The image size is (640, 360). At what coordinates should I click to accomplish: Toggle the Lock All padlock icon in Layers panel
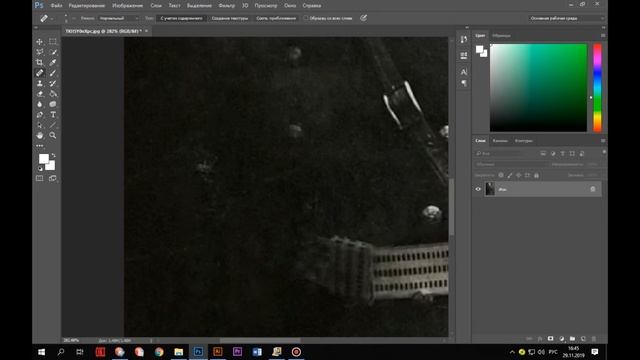coord(536,176)
